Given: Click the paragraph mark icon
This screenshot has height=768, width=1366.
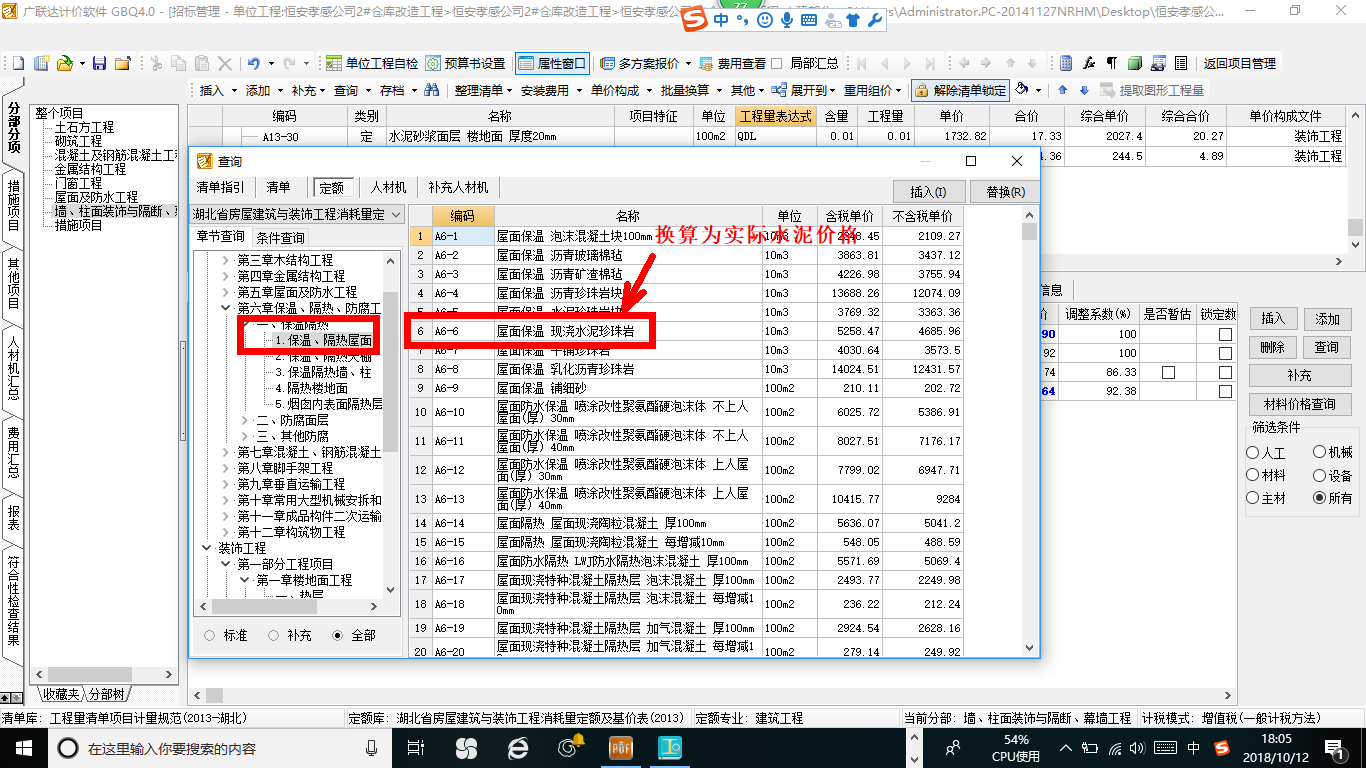Looking at the screenshot, I should click(1111, 63).
